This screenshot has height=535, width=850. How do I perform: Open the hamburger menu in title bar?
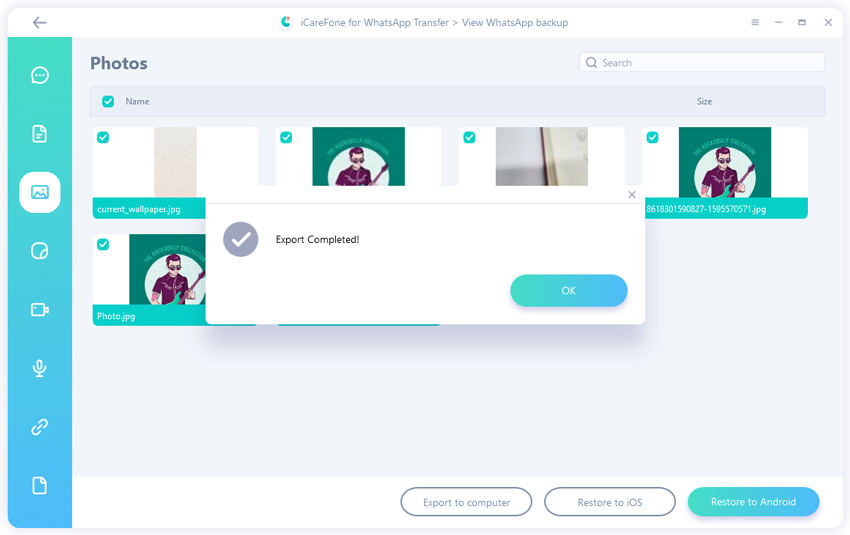tap(754, 22)
